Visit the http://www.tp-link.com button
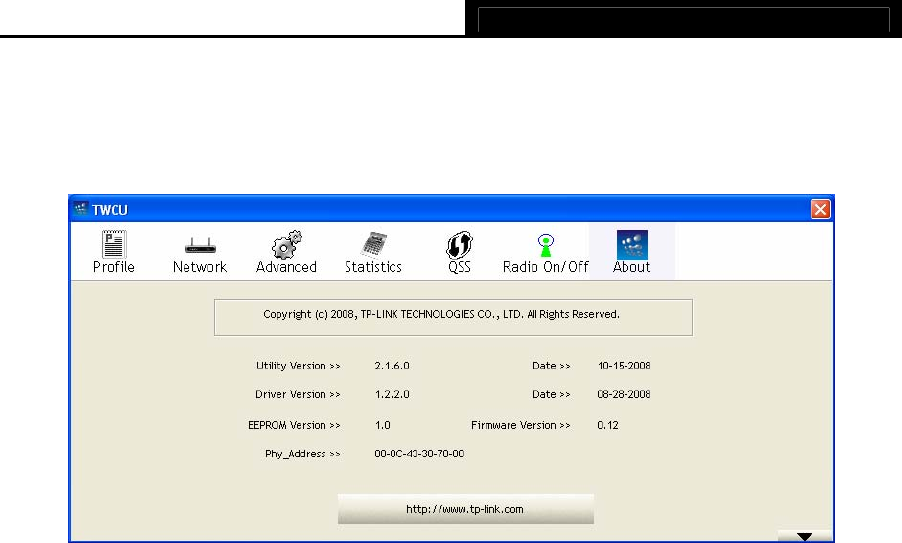This screenshot has width=902, height=543. [465, 509]
